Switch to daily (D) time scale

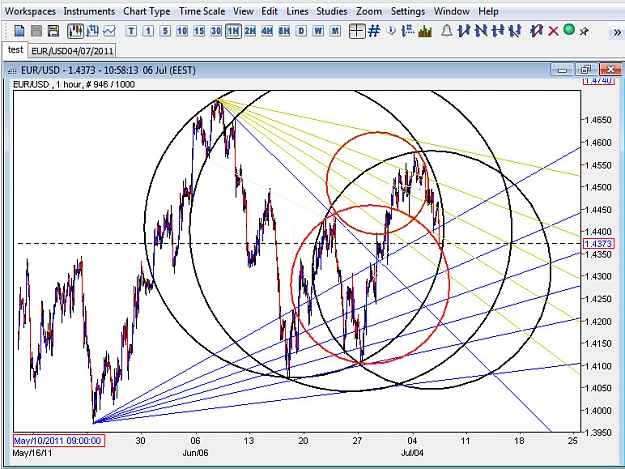point(301,31)
